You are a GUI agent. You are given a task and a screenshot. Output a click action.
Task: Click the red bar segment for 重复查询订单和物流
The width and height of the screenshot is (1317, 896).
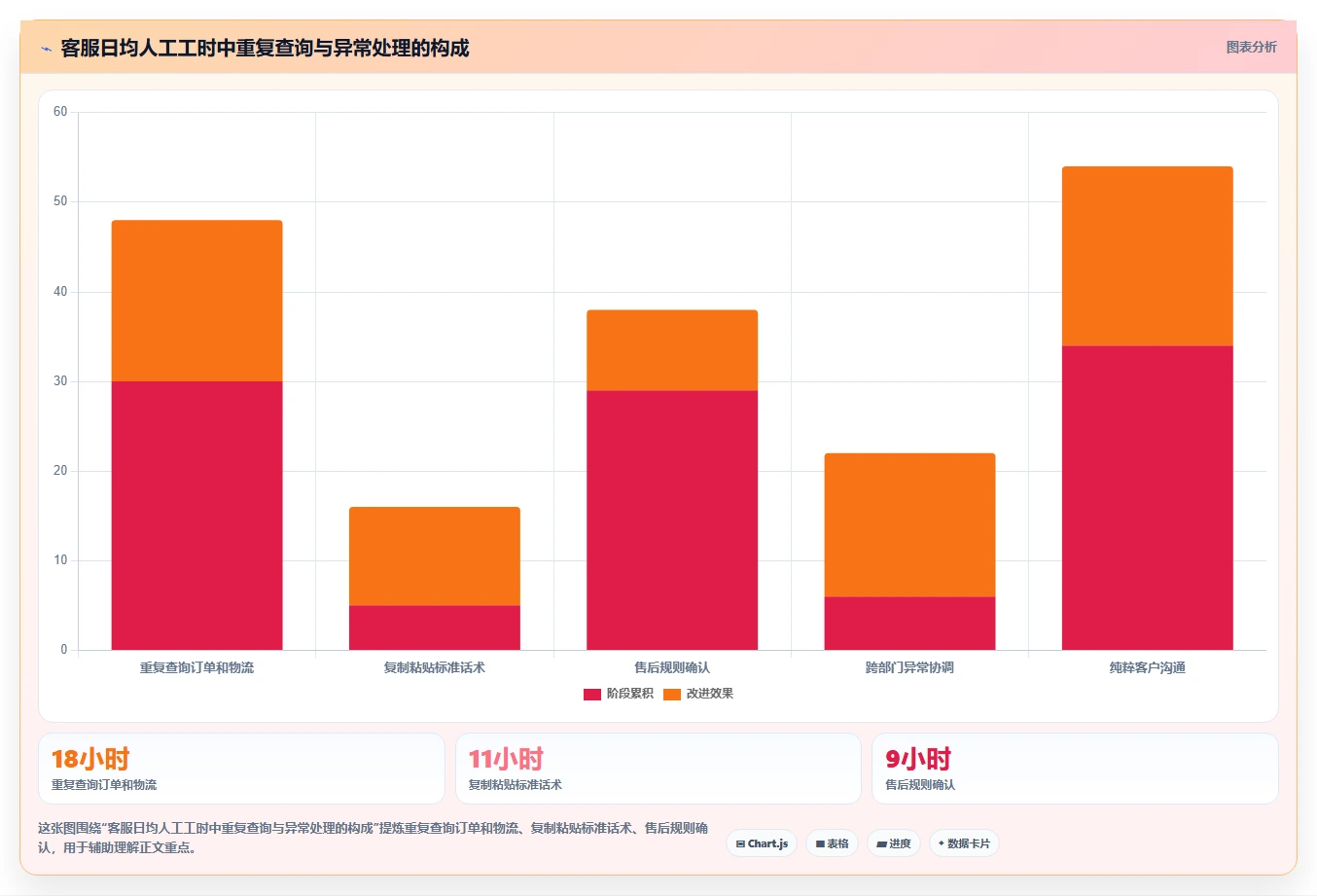pyautogui.click(x=197, y=516)
